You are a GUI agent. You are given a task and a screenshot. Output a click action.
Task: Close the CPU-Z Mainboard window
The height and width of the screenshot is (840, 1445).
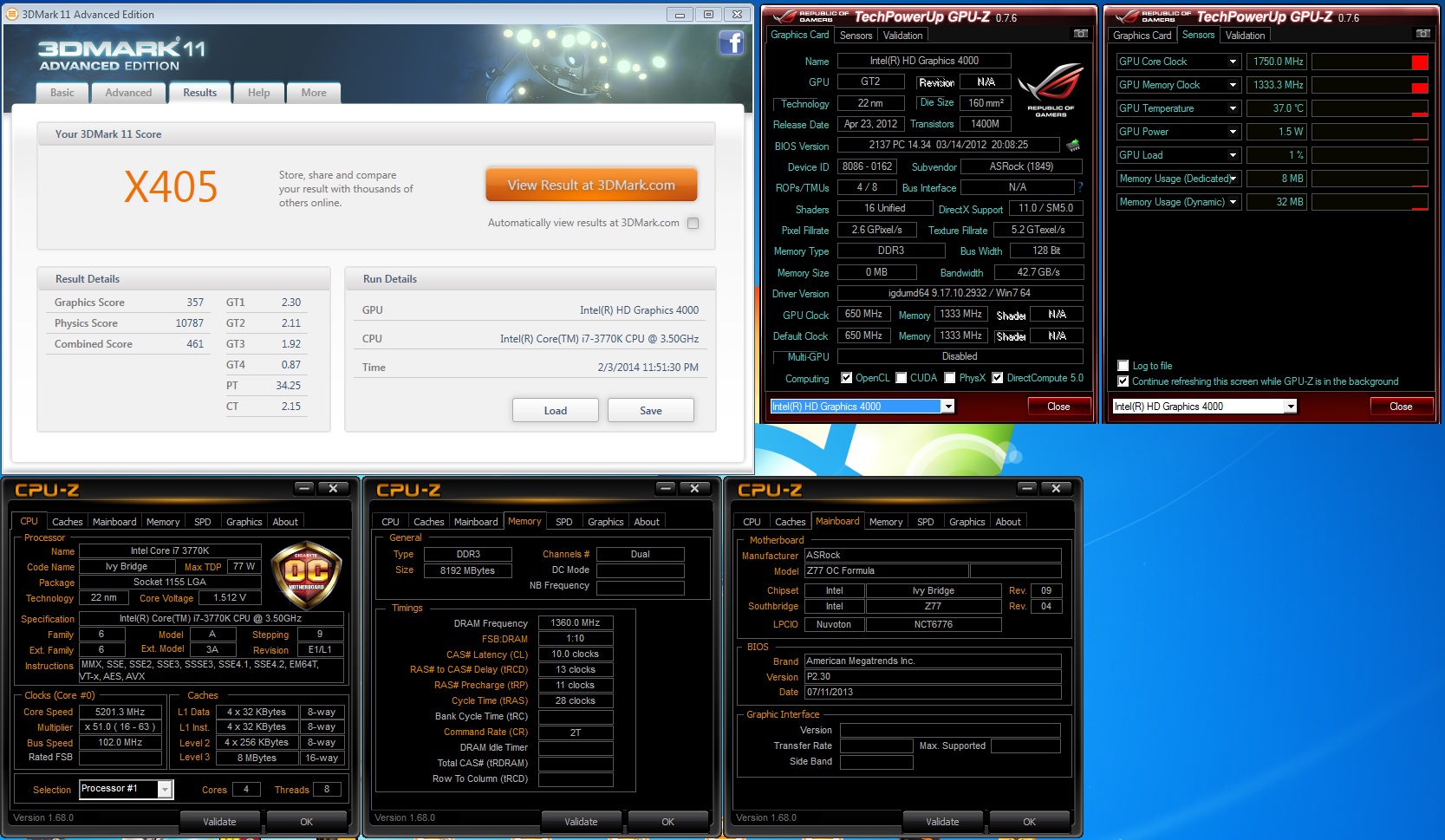coord(1056,489)
